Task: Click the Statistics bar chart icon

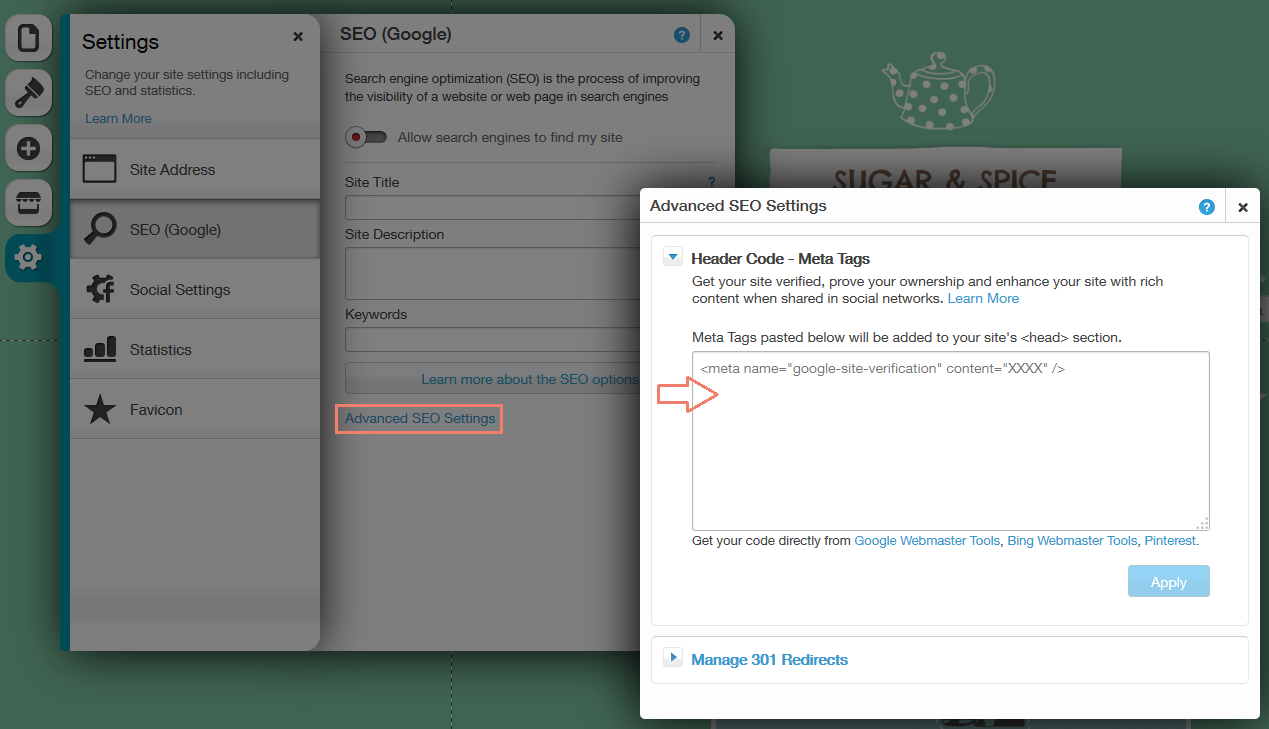Action: [x=99, y=349]
